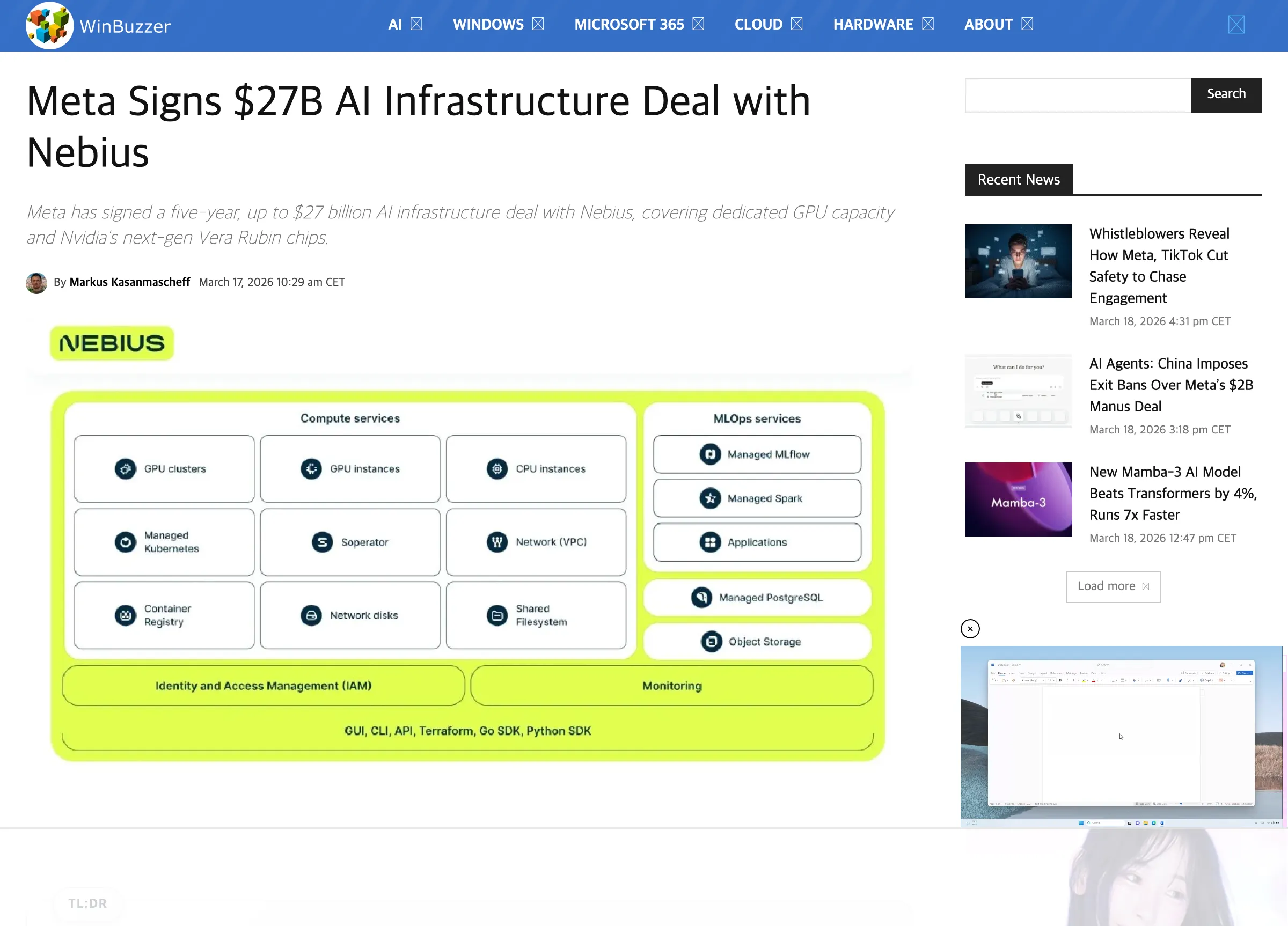Click into the sidebar search text field
1288x926 pixels.
(x=1077, y=95)
